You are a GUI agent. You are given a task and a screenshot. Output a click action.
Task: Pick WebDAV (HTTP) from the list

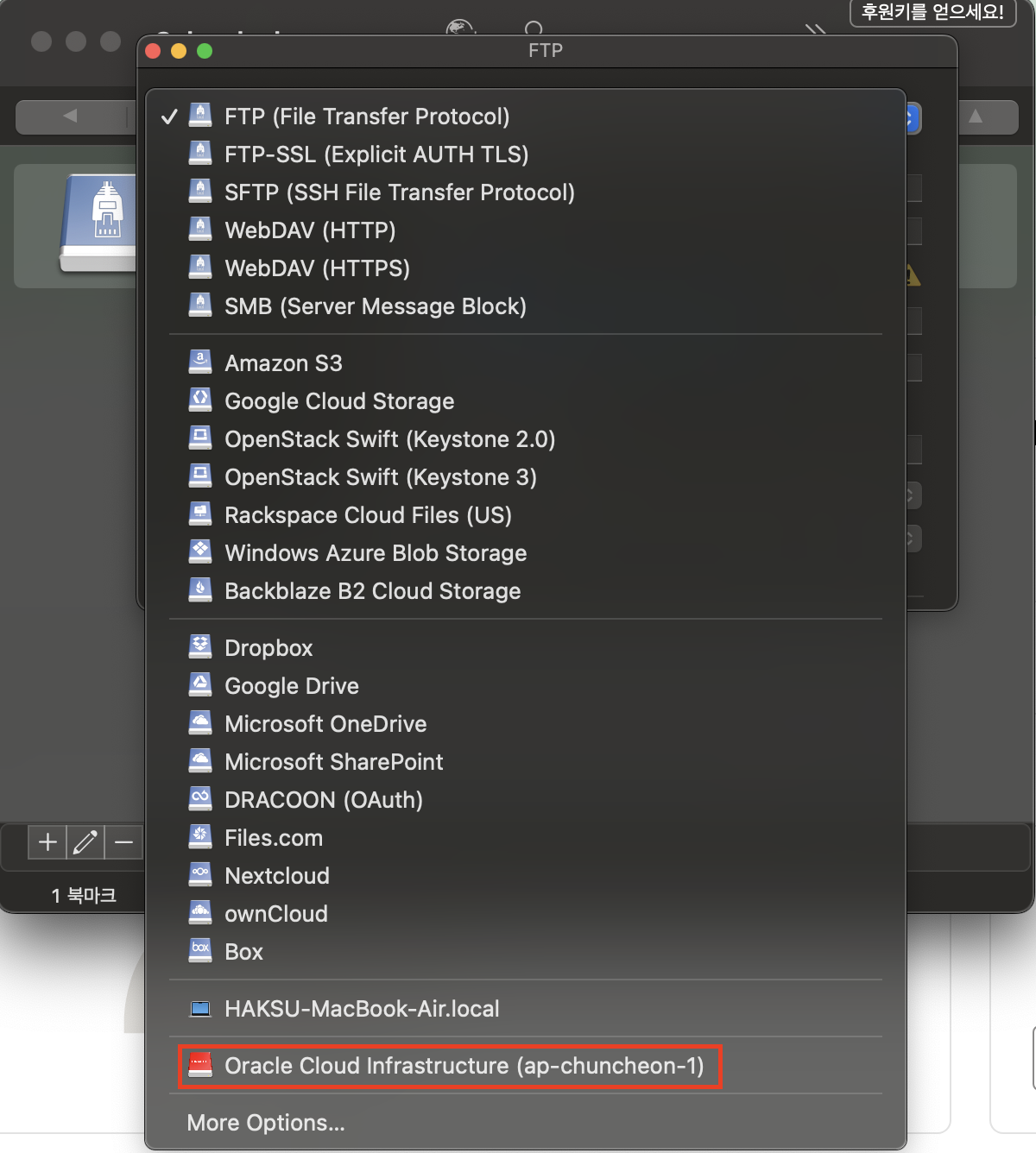[526, 230]
